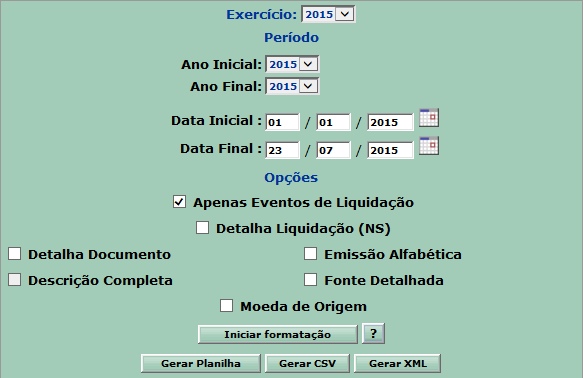Screen dimensions: 583x378
Task: Click Gerar Planilha button
Action: pos(201,364)
